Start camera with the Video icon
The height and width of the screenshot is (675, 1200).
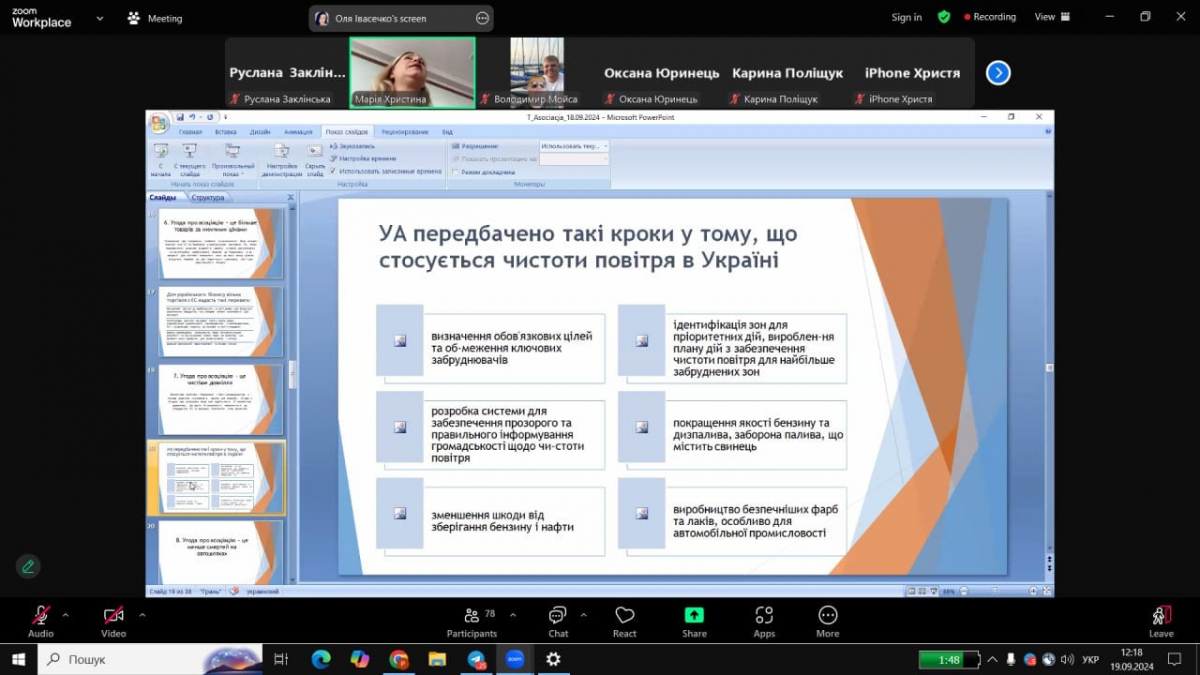click(113, 617)
